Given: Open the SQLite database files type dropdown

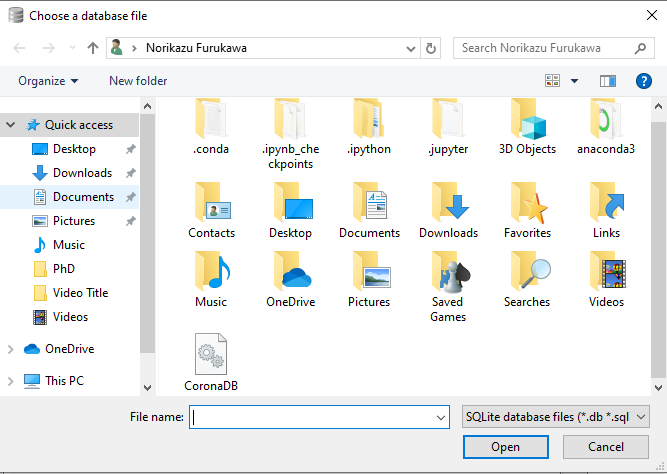Looking at the screenshot, I should point(556,417).
